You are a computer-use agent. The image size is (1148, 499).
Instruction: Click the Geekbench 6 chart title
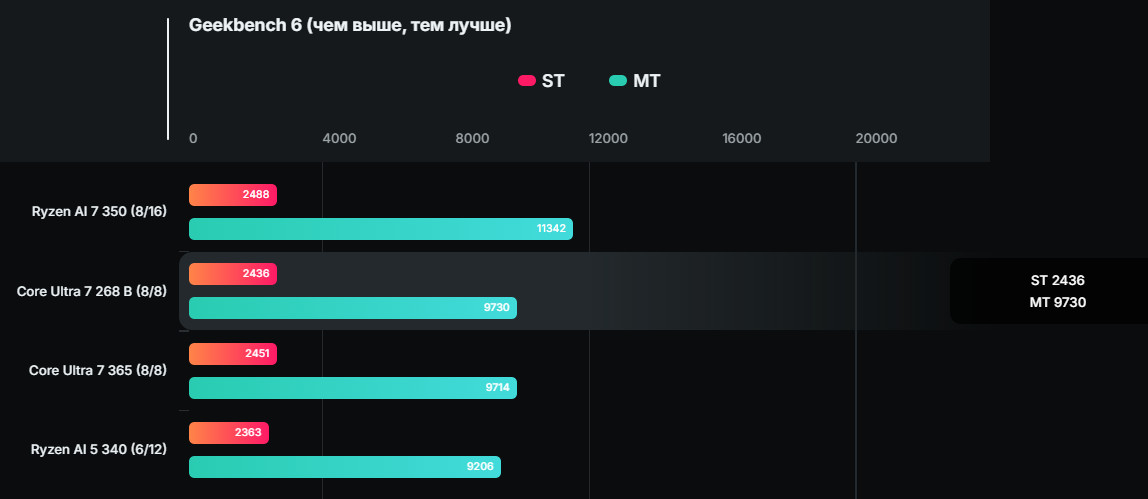click(x=350, y=25)
